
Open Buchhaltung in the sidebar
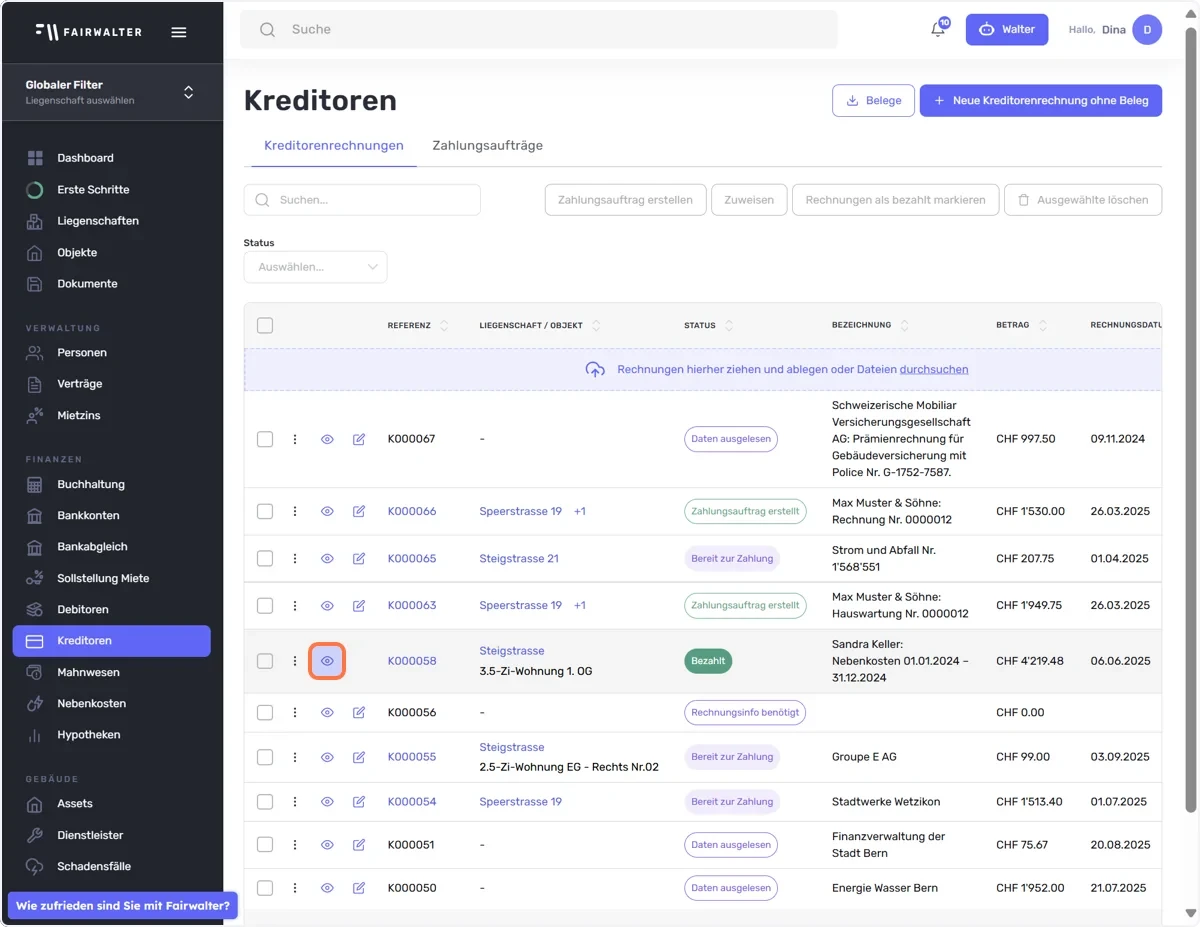pyautogui.click(x=91, y=484)
